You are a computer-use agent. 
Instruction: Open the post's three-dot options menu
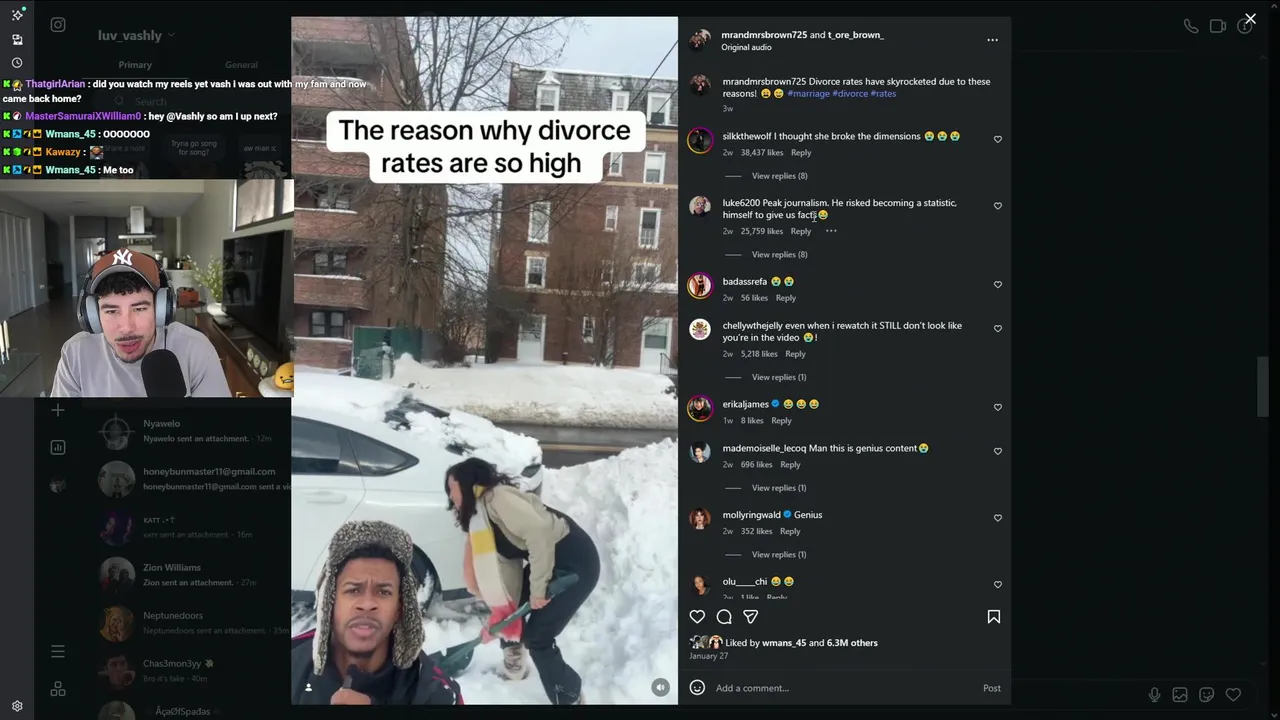tap(992, 40)
